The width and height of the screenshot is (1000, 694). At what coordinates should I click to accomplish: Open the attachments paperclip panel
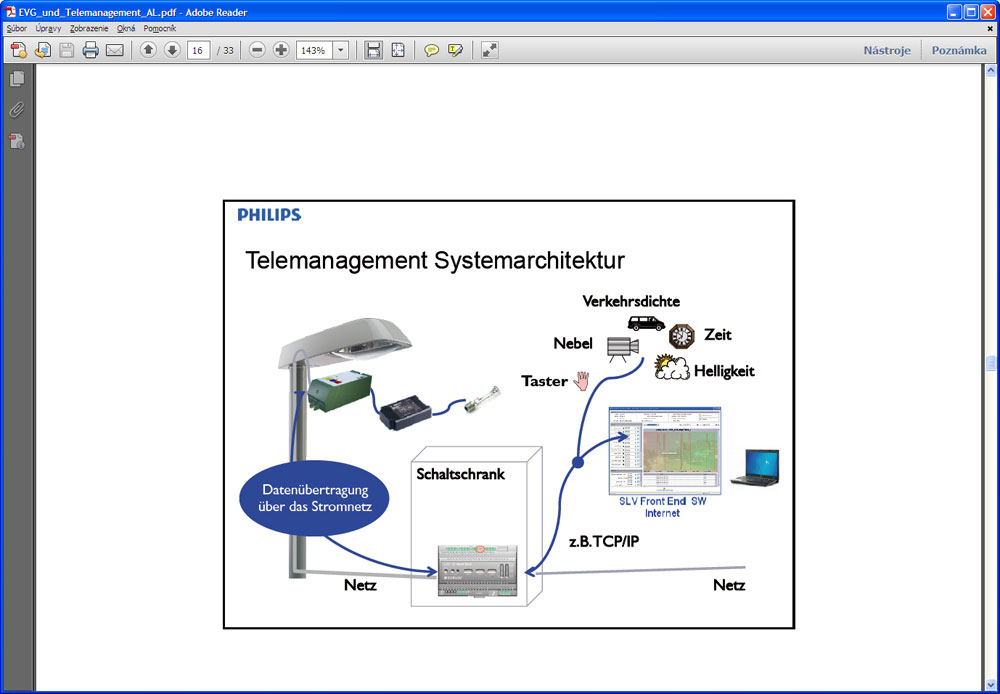tap(17, 110)
